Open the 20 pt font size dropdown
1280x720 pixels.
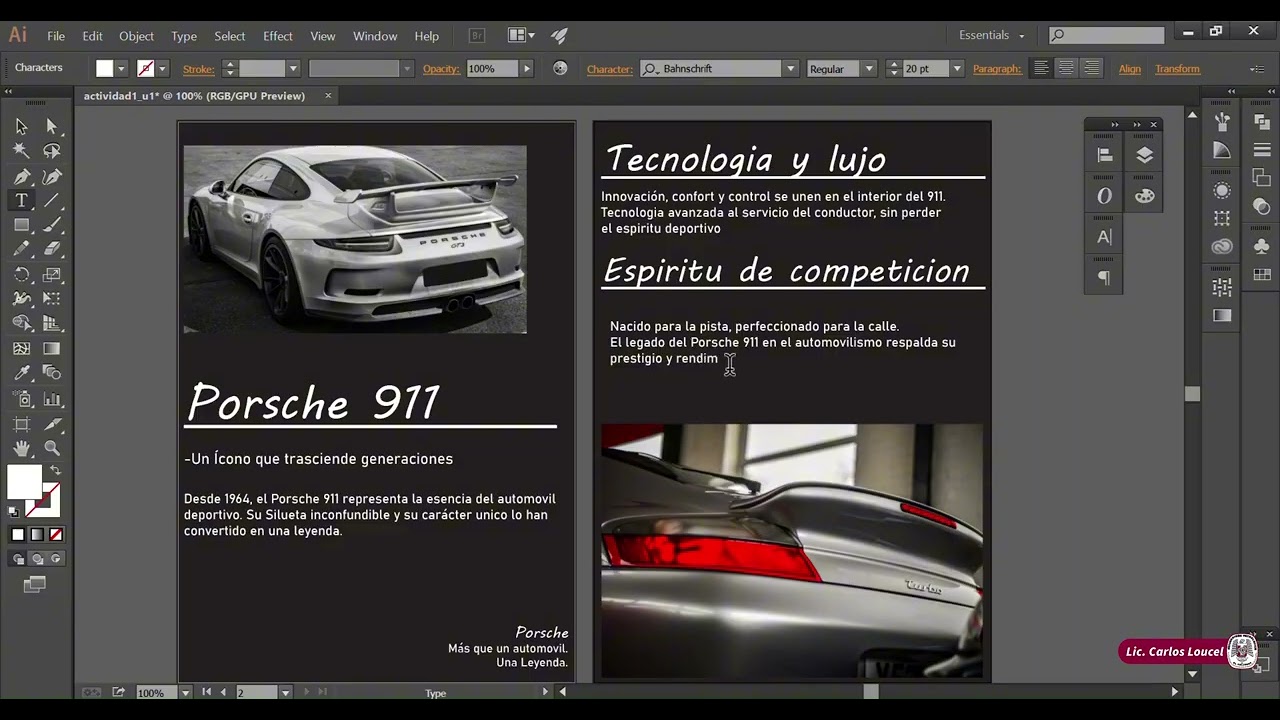click(x=957, y=69)
